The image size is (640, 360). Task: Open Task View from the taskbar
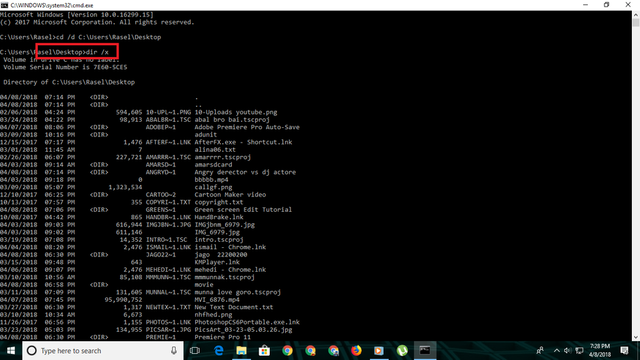click(195, 351)
